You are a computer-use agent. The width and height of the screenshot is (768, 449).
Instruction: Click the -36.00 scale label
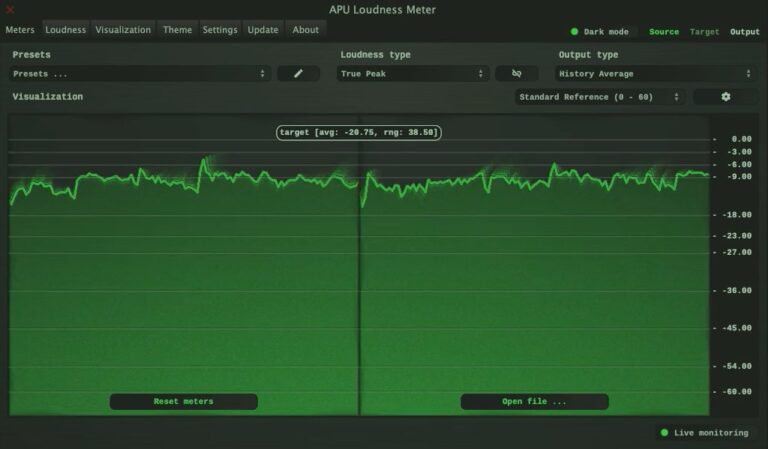(x=737, y=291)
